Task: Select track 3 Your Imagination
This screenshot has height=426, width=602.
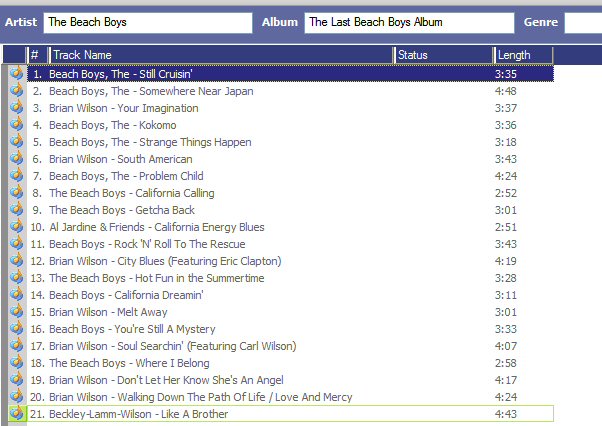Action: coord(290,108)
